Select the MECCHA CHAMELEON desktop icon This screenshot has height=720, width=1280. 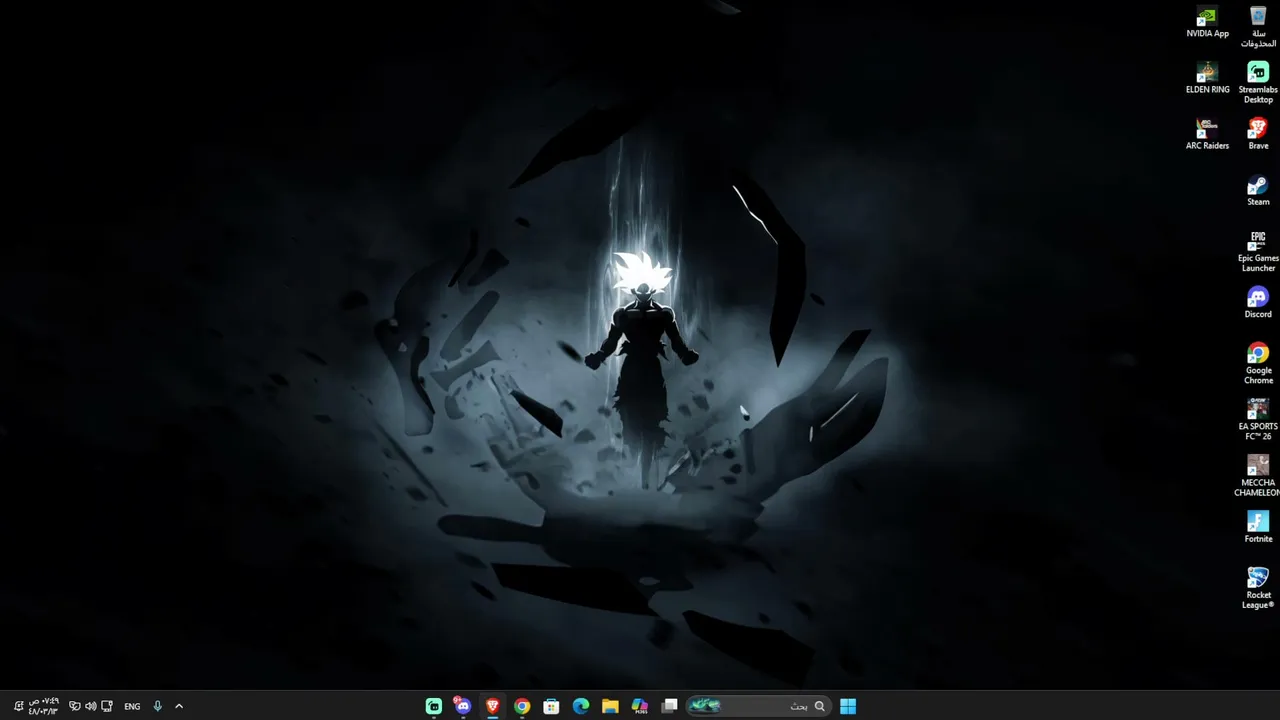pos(1258,475)
